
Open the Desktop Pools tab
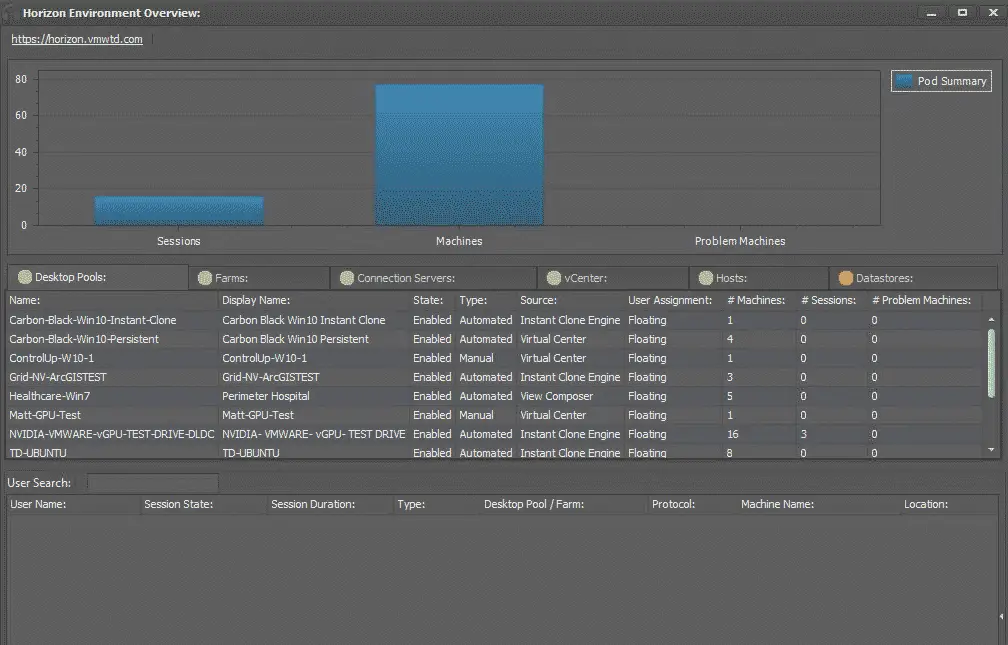pyautogui.click(x=98, y=277)
